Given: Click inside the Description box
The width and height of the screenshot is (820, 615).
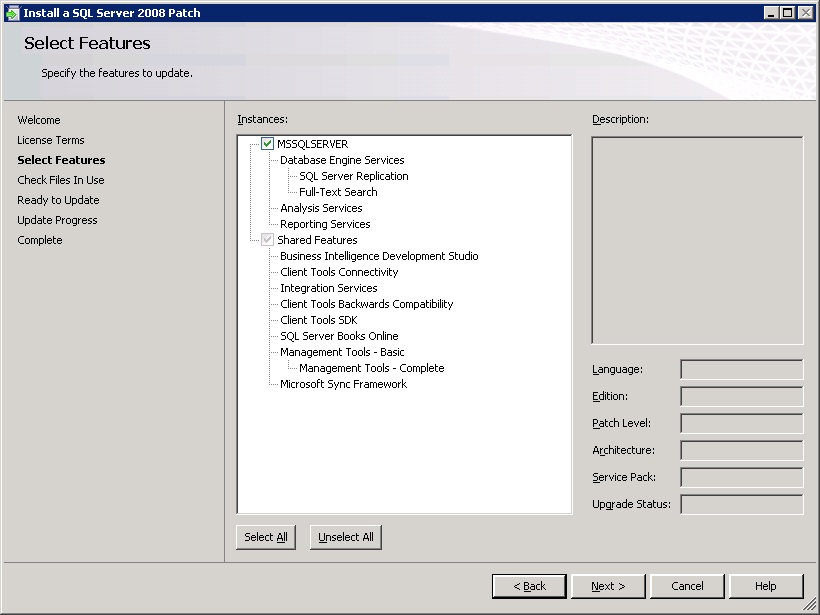Looking at the screenshot, I should pyautogui.click(x=697, y=241).
